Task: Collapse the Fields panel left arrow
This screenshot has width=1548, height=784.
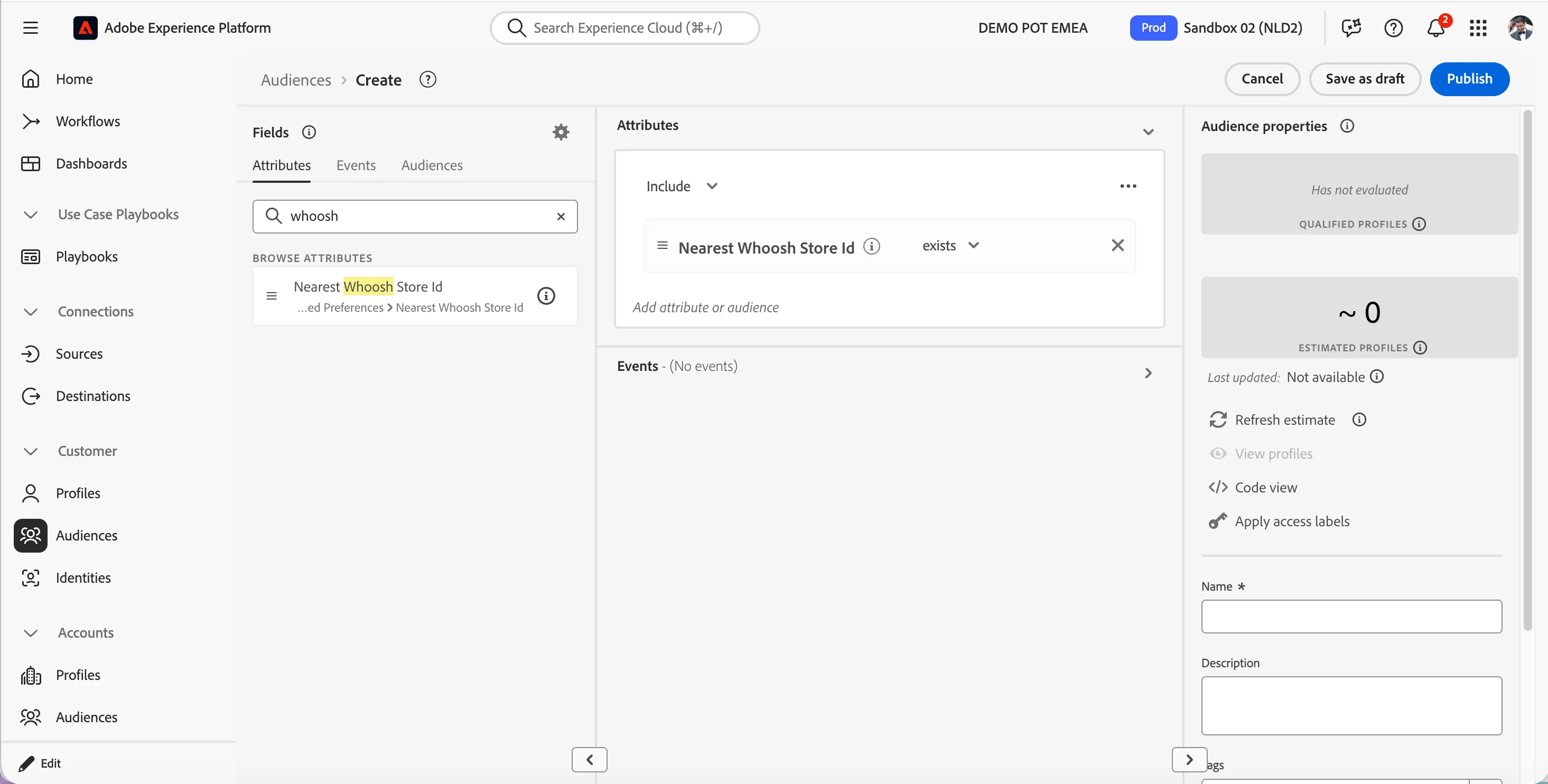Action: pyautogui.click(x=589, y=759)
